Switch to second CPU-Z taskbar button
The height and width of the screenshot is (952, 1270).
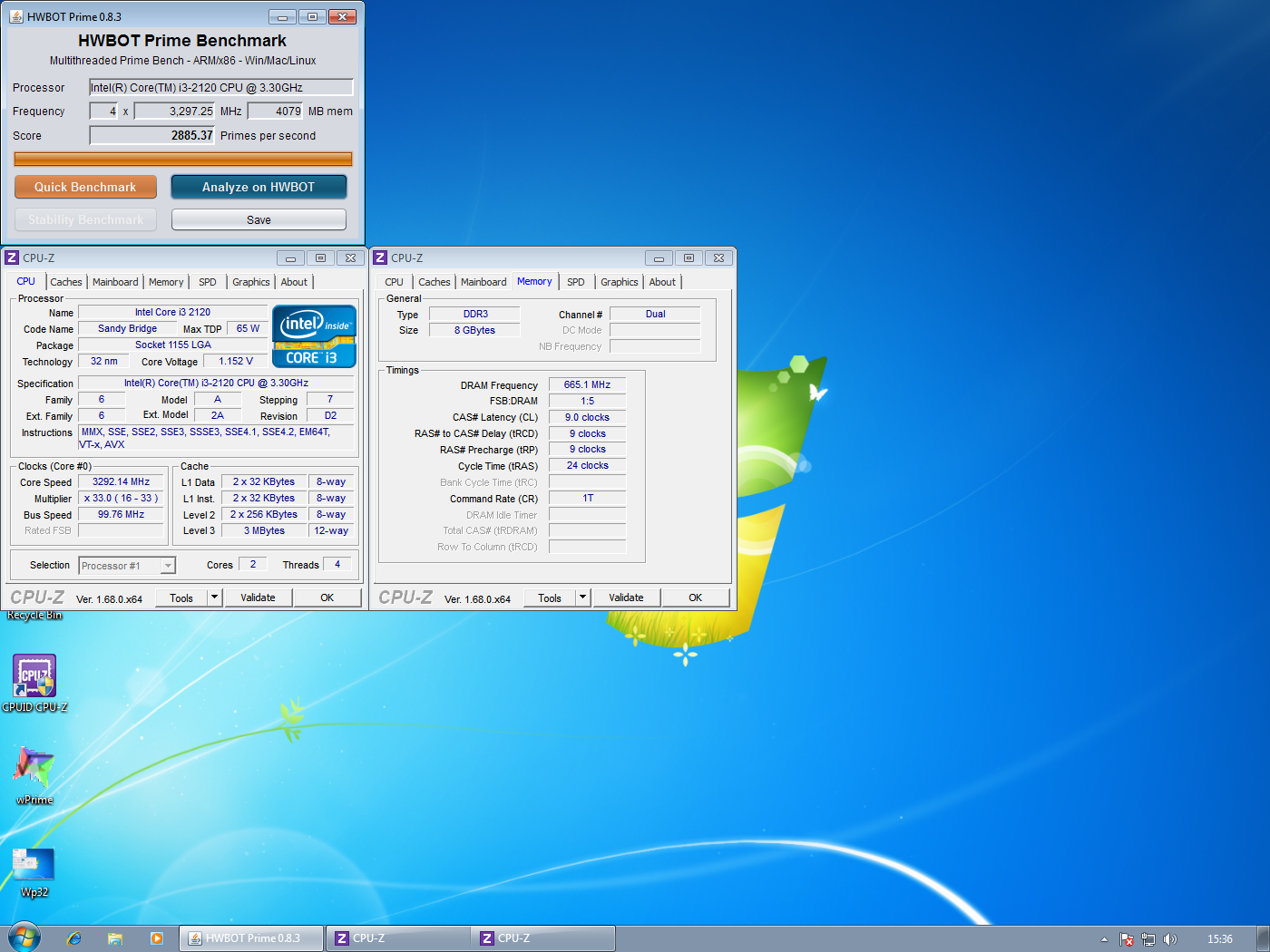pyautogui.click(x=542, y=938)
